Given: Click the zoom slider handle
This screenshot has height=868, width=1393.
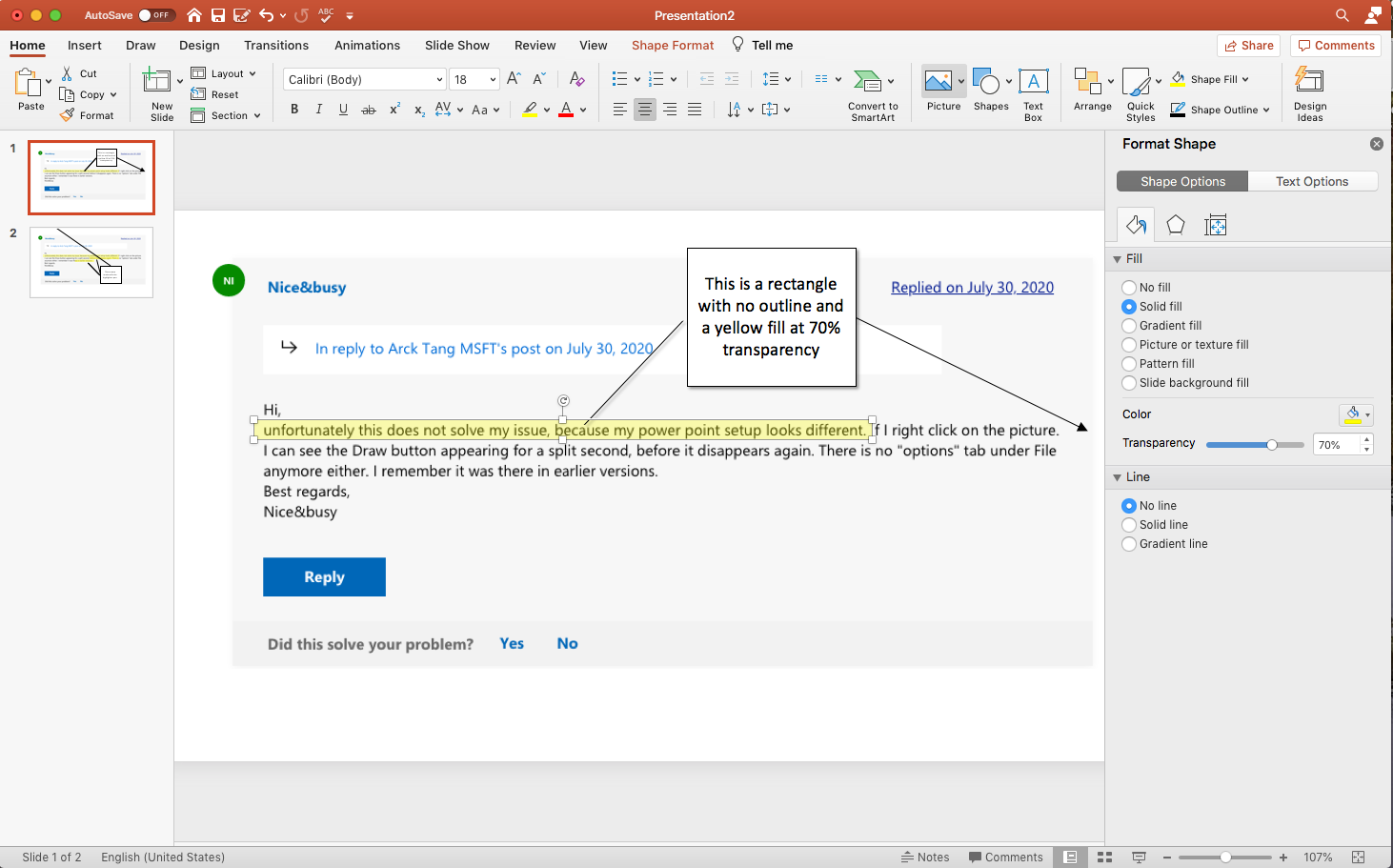Looking at the screenshot, I should [1225, 858].
